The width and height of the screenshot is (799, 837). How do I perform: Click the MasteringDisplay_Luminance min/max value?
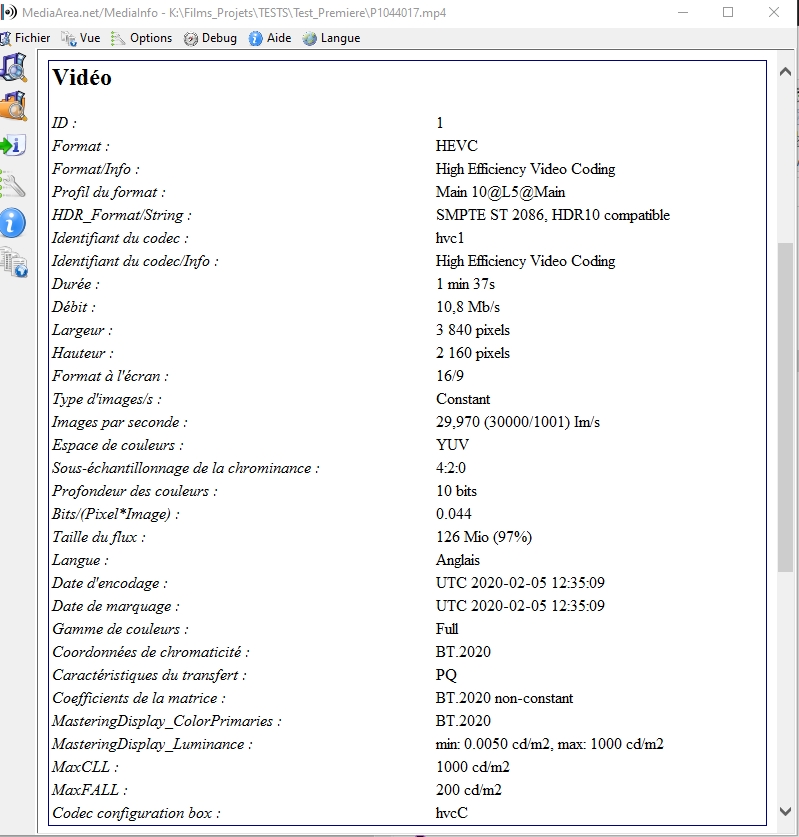(550, 744)
